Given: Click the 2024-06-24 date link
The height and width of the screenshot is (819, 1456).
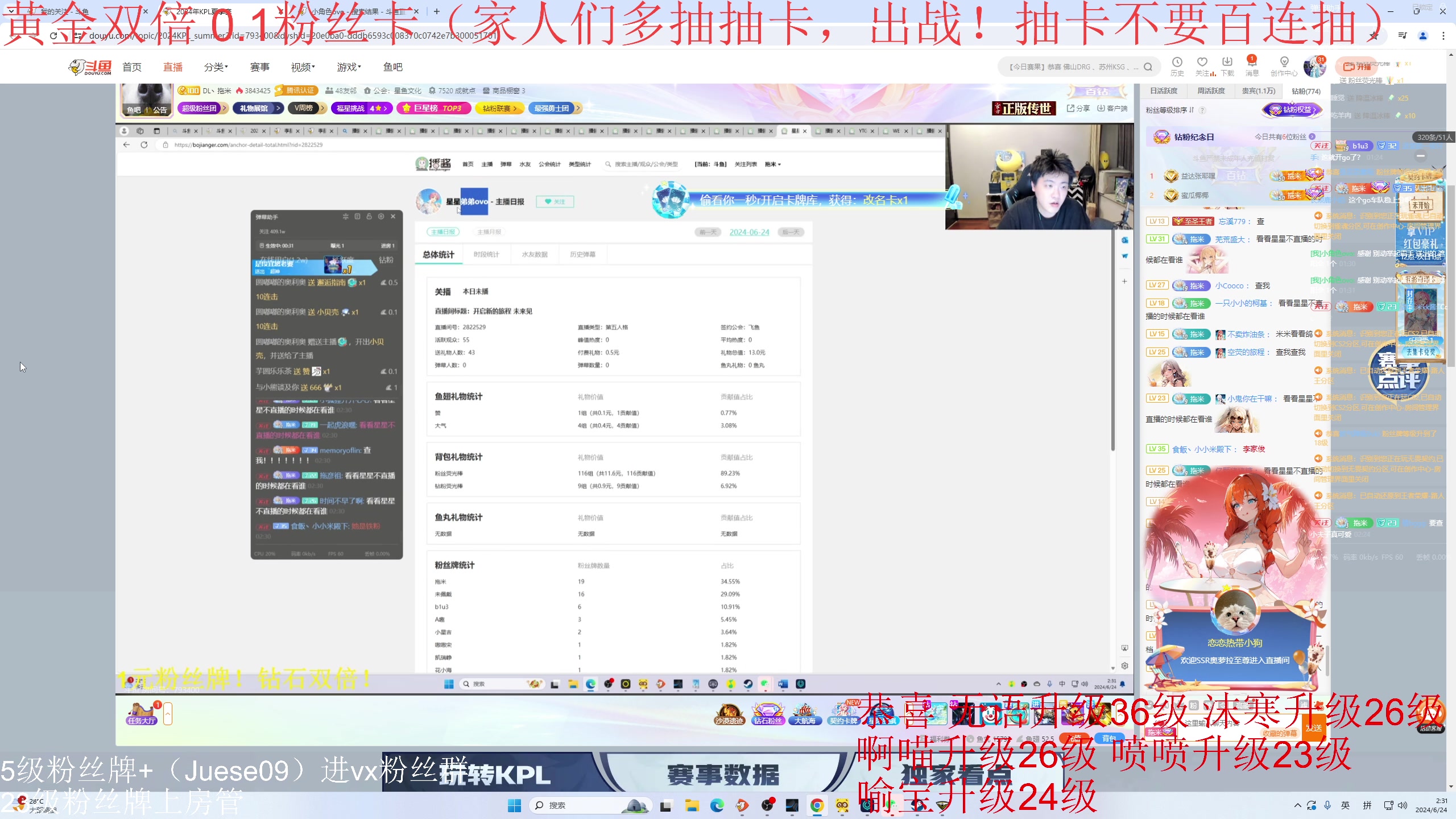Looking at the screenshot, I should coord(749,232).
